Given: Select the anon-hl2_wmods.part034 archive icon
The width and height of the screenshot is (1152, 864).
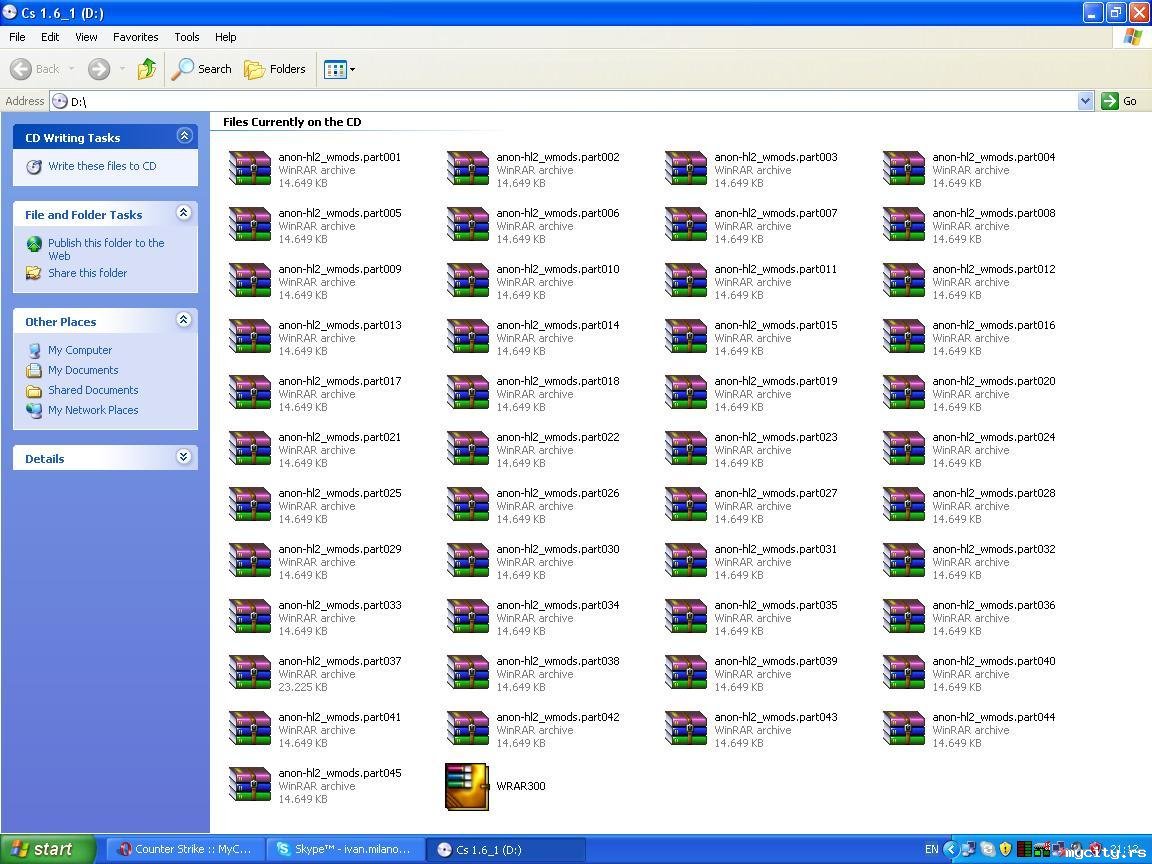Looking at the screenshot, I should (468, 616).
